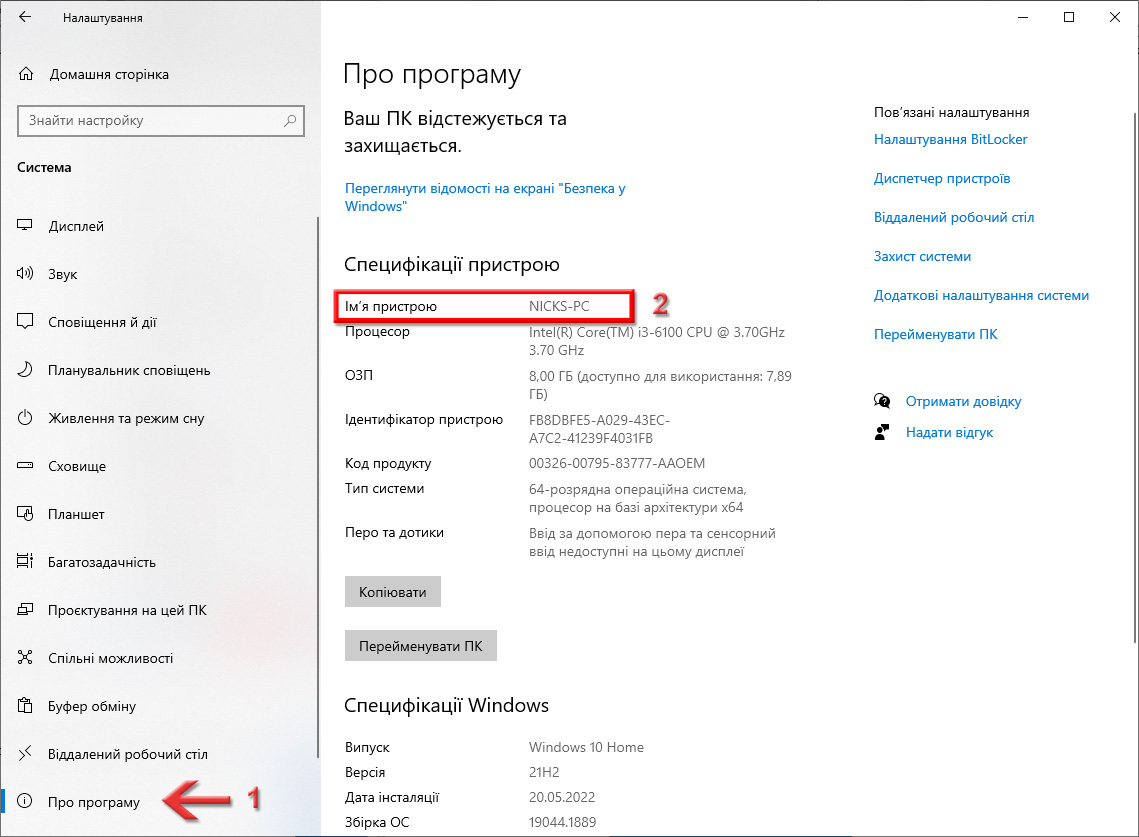The height and width of the screenshot is (837, 1139).
Task: Open Віддалений робочий стіл related link
Action: (x=954, y=217)
